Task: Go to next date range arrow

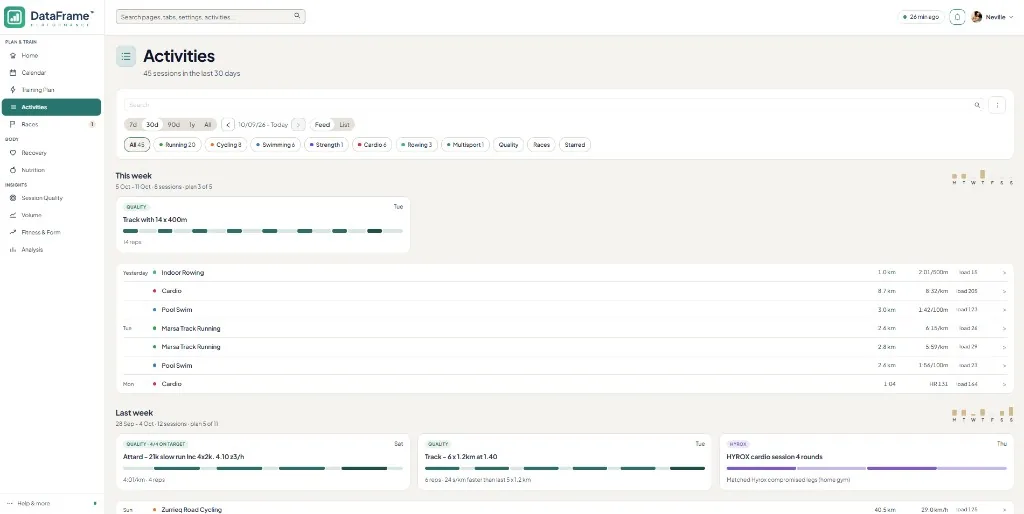Action: [298, 125]
